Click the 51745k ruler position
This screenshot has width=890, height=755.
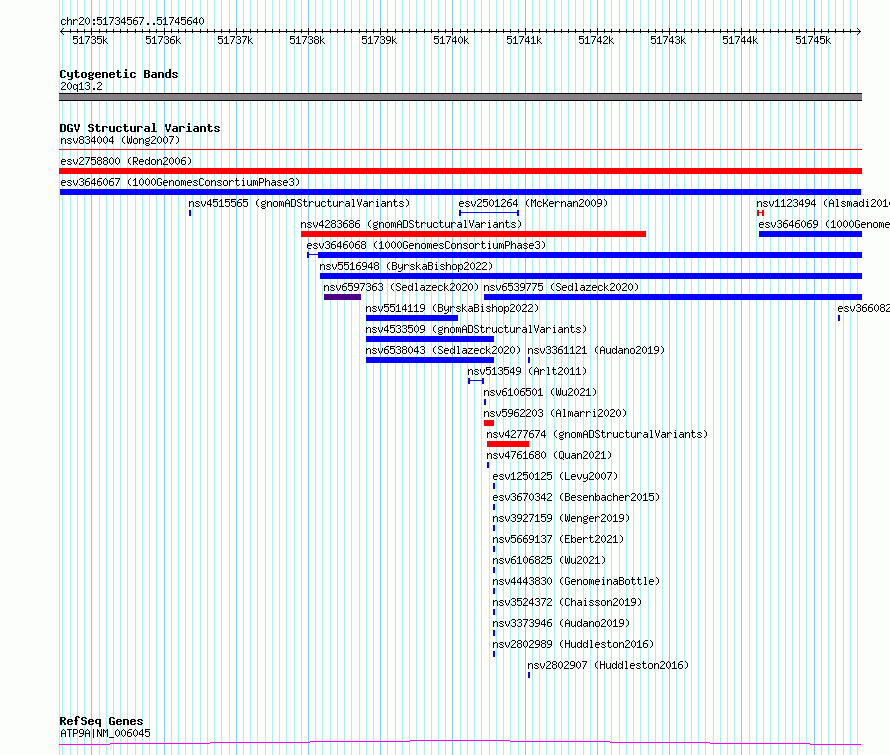coord(813,40)
